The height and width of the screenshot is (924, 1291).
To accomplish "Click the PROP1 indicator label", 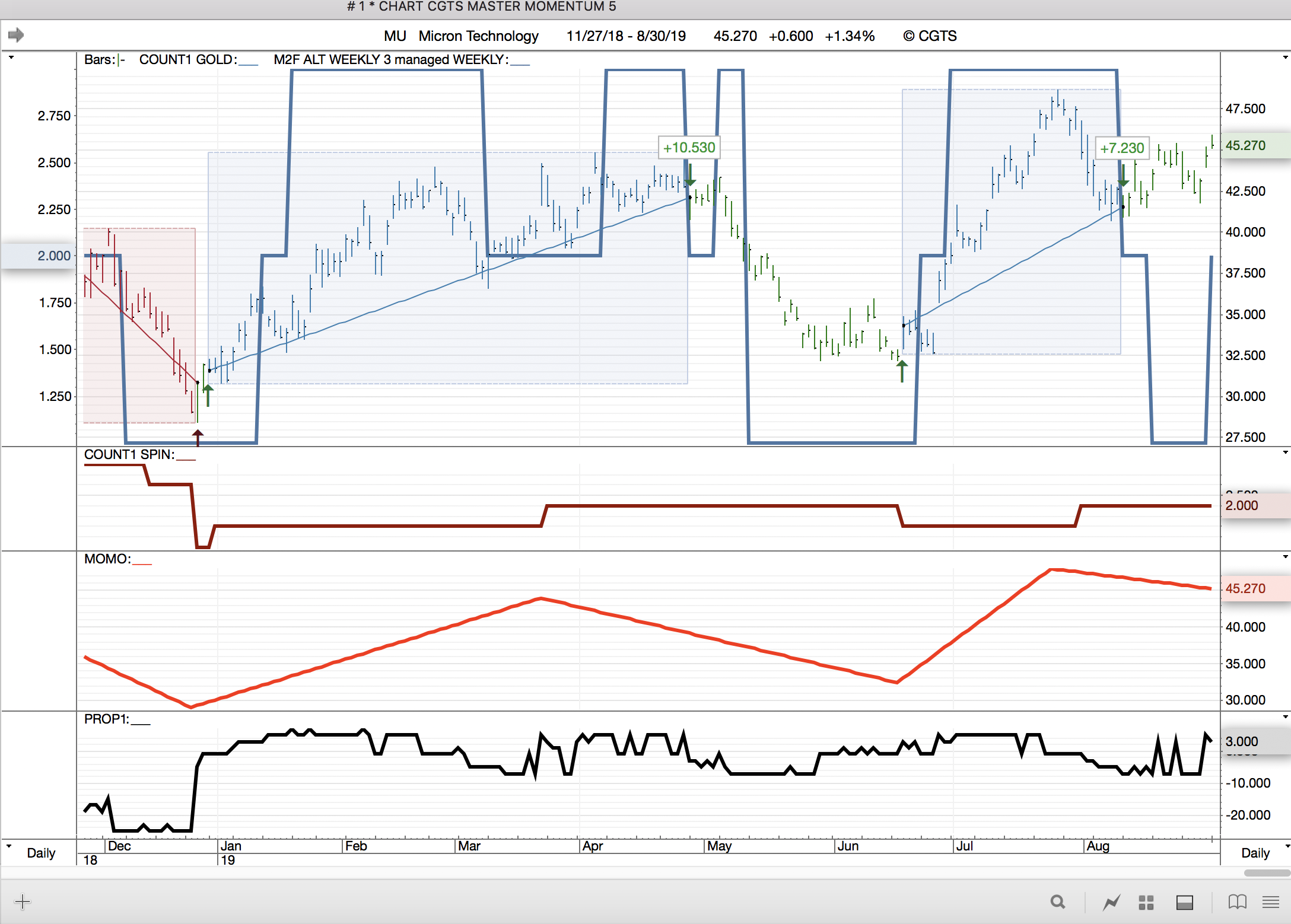I will pyautogui.click(x=106, y=719).
